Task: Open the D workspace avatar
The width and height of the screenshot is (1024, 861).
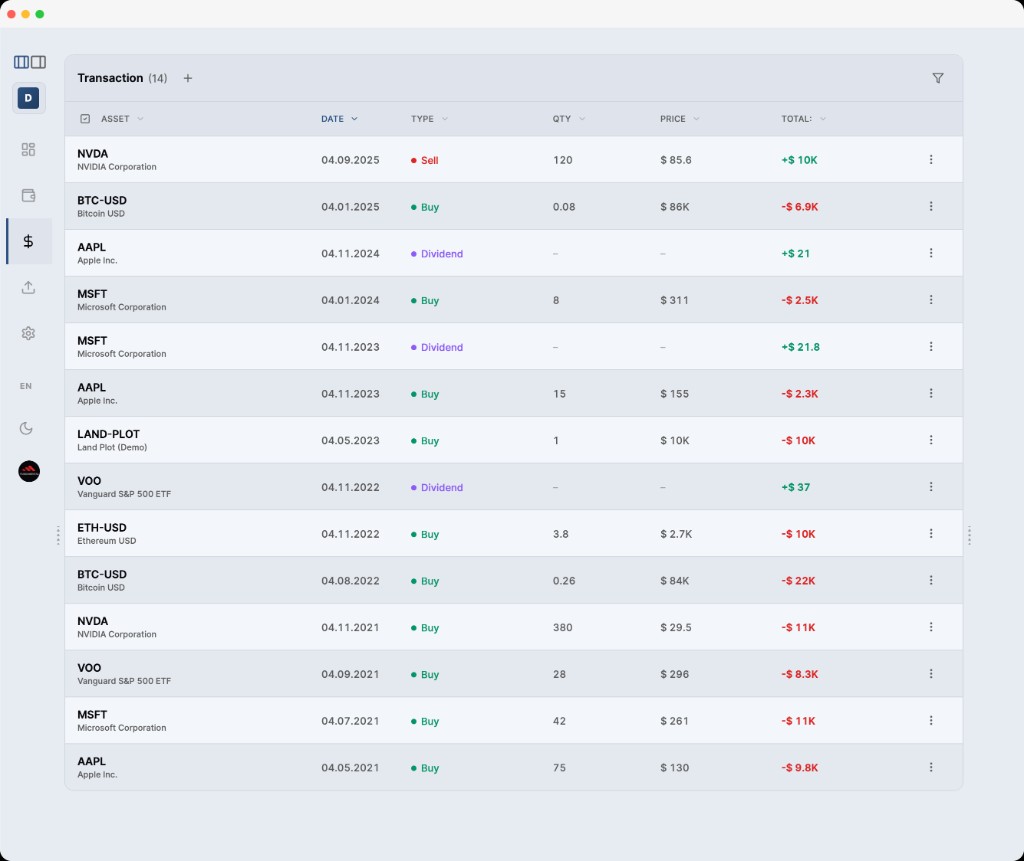Action: coord(28,98)
